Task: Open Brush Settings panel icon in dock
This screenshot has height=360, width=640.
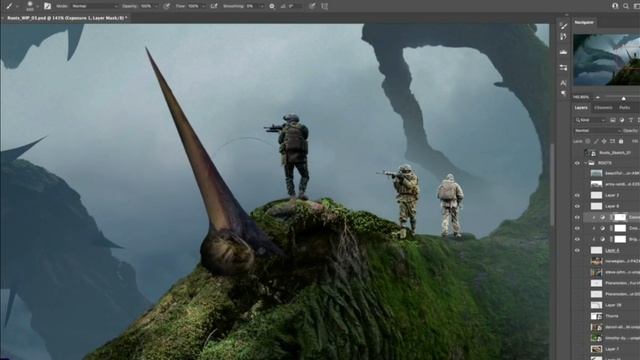Action: (564, 37)
